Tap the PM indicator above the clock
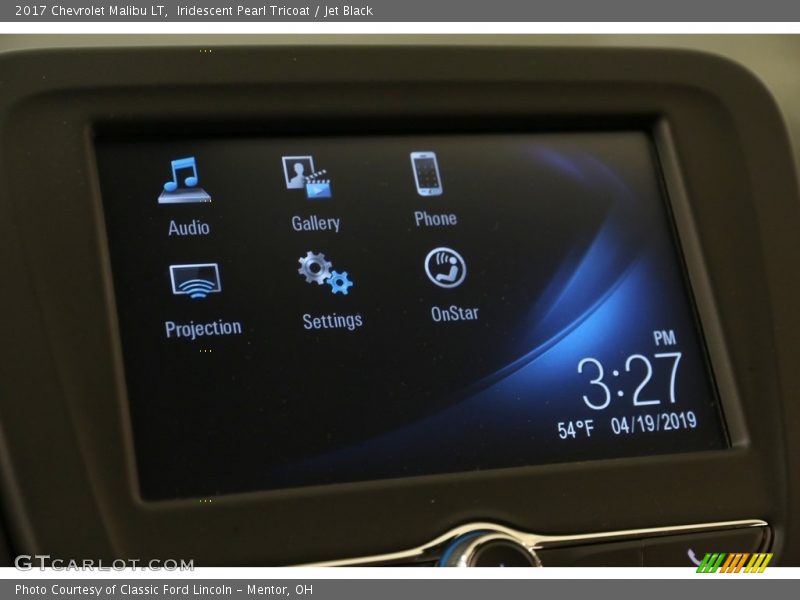800x600 pixels. pos(664,338)
